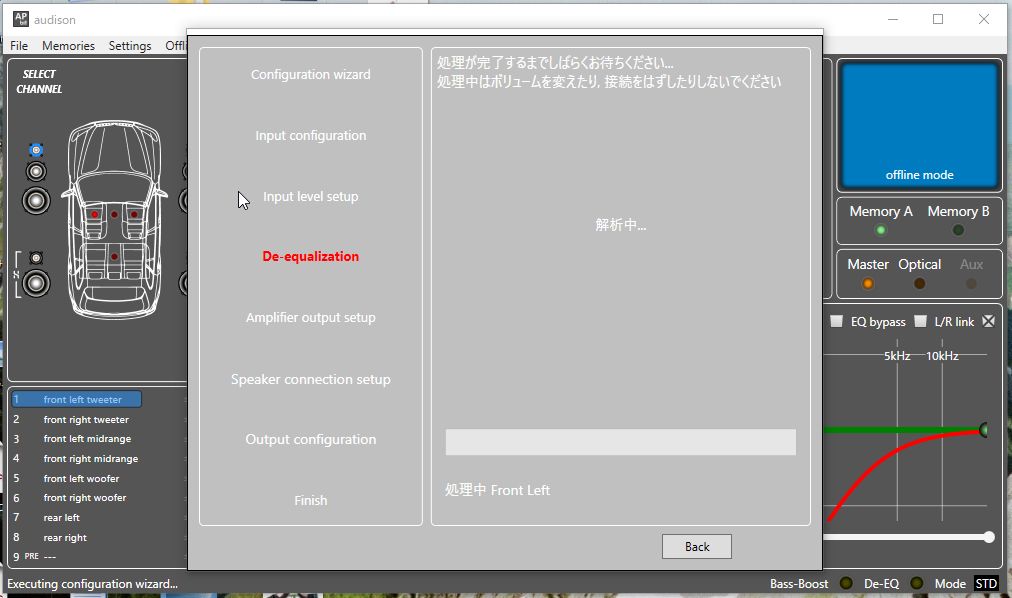This screenshot has width=1012, height=598.
Task: Select the front left woofer speaker icon
Action: pos(36,201)
